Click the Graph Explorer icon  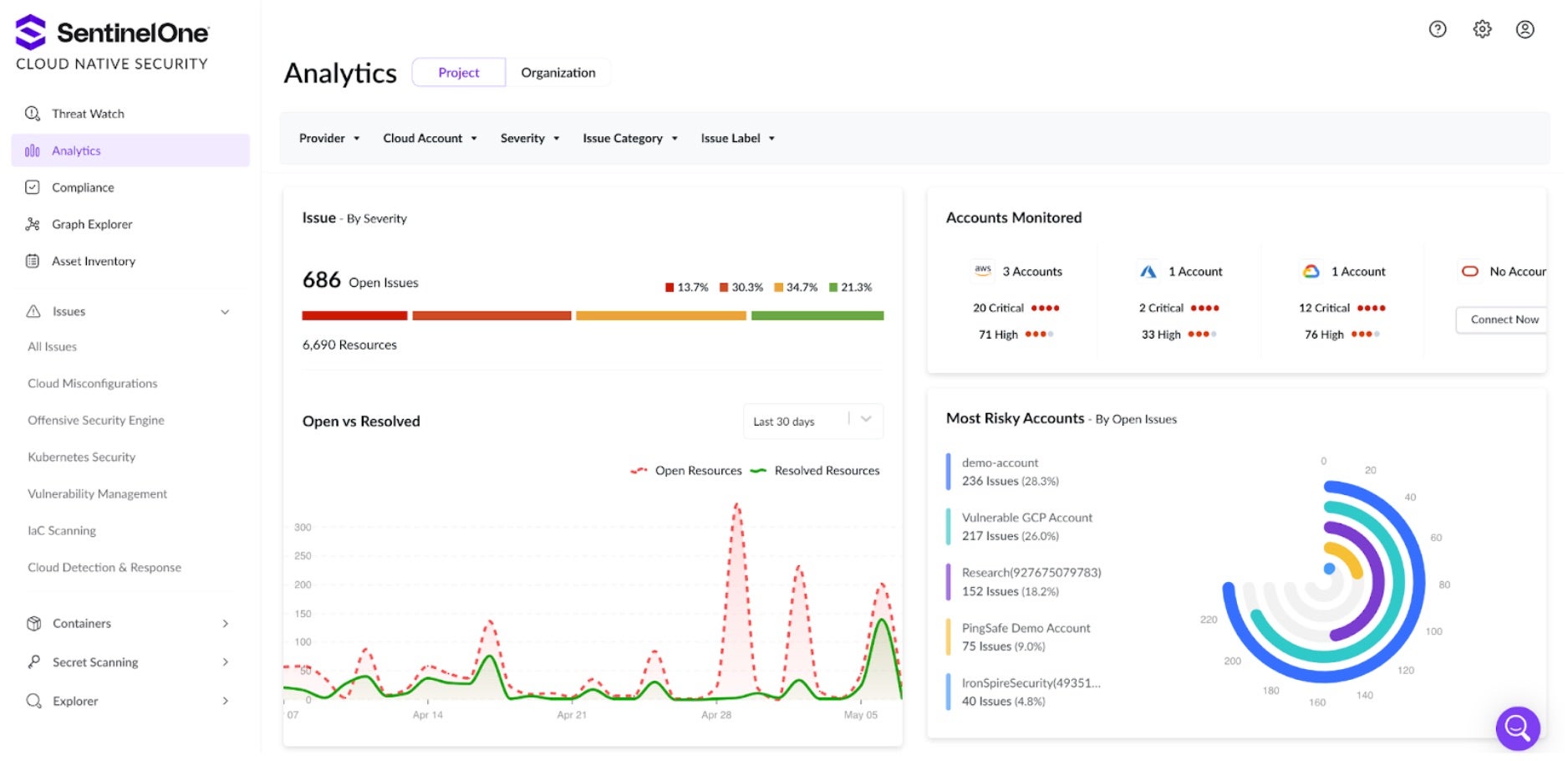point(33,224)
